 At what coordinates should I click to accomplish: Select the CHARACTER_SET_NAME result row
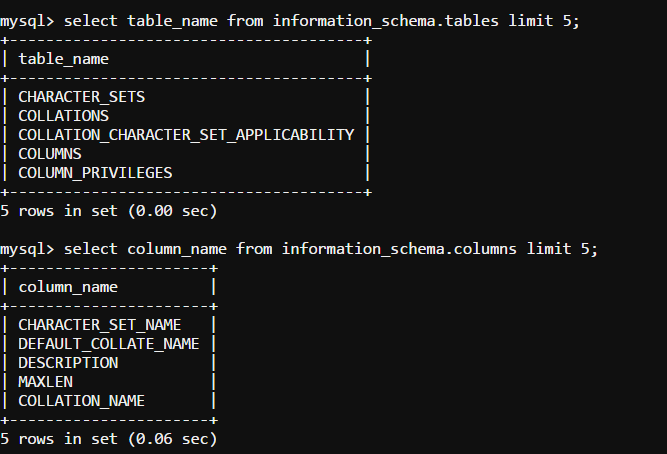point(100,325)
